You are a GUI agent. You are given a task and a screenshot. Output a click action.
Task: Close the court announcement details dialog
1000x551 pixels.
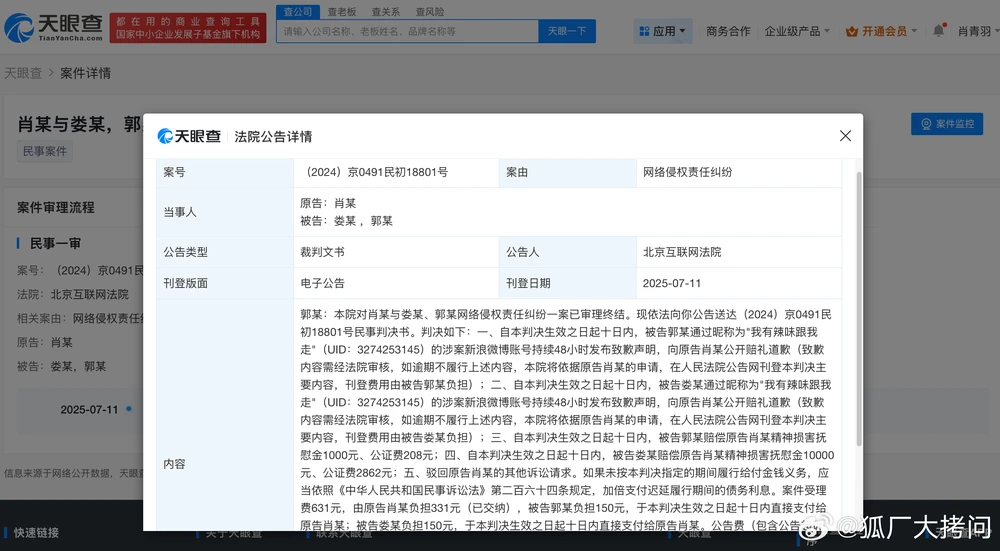(x=845, y=136)
